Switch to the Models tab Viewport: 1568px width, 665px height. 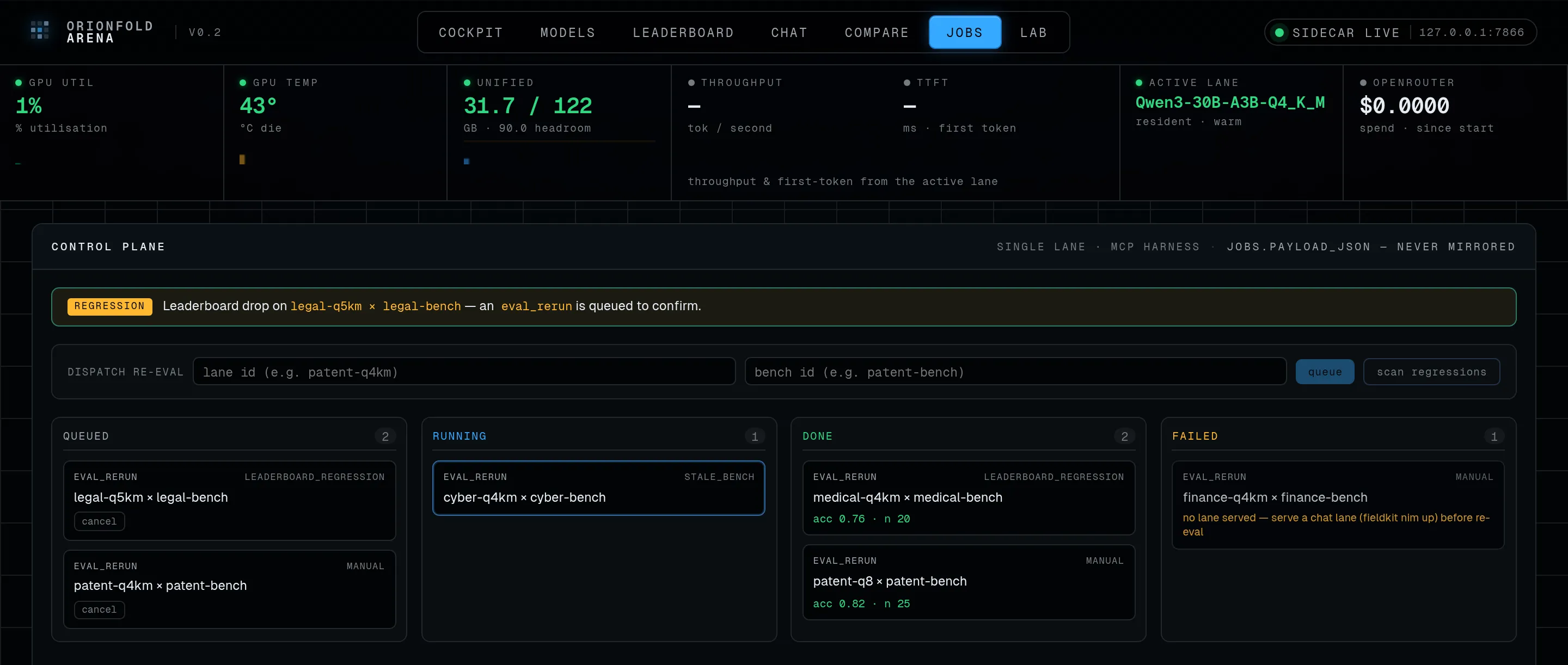(x=567, y=32)
